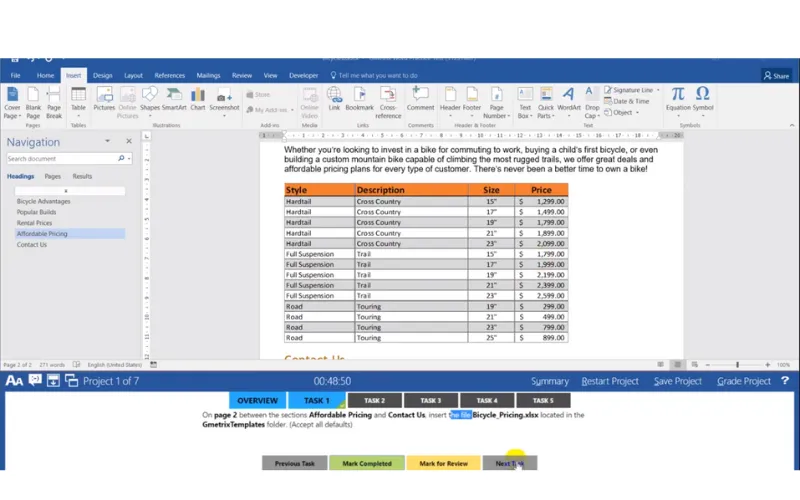Insert WordArt
The image size is (800, 500).
coord(569,102)
